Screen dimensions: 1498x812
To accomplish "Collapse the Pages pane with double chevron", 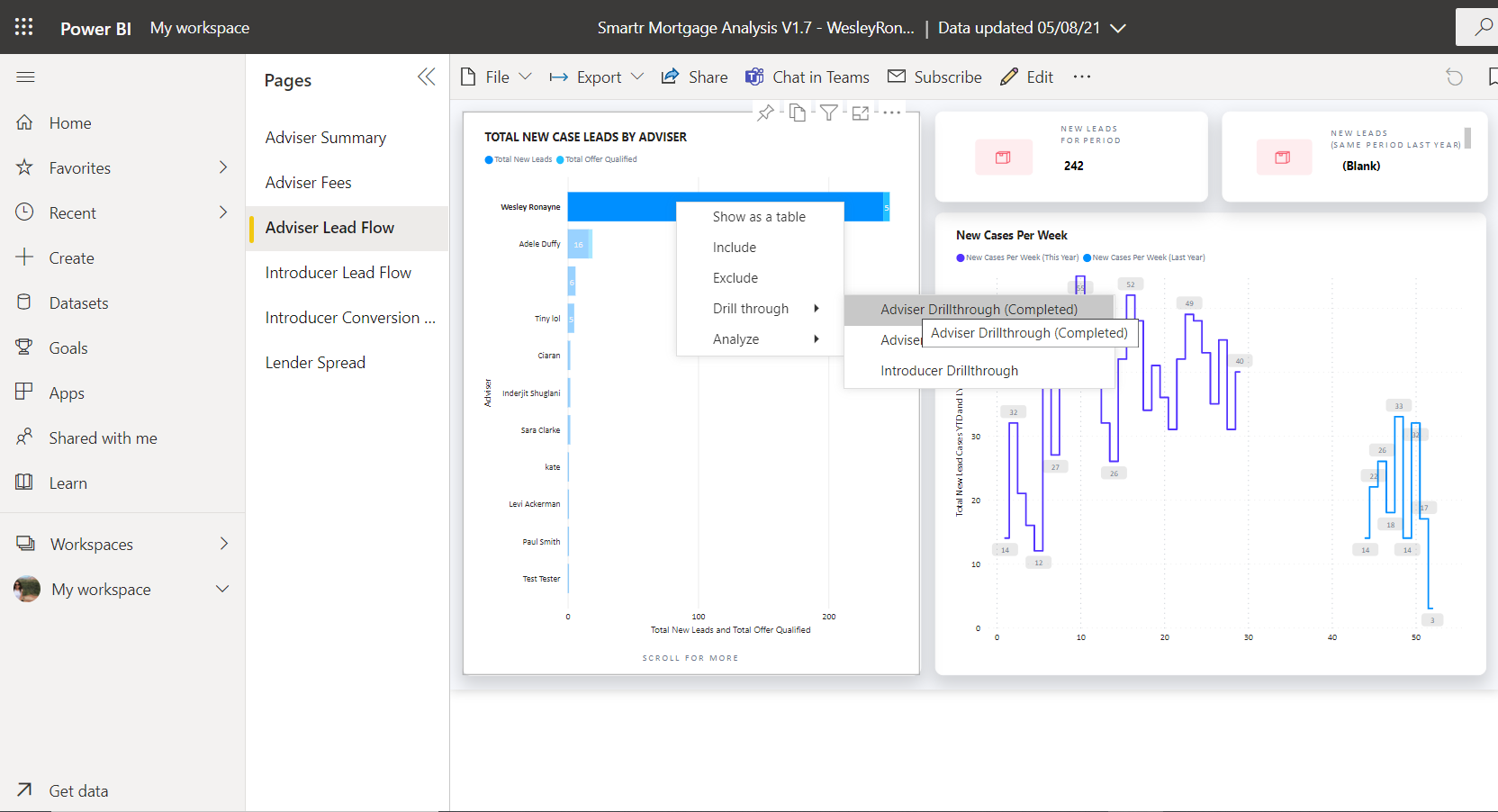I will 427,77.
